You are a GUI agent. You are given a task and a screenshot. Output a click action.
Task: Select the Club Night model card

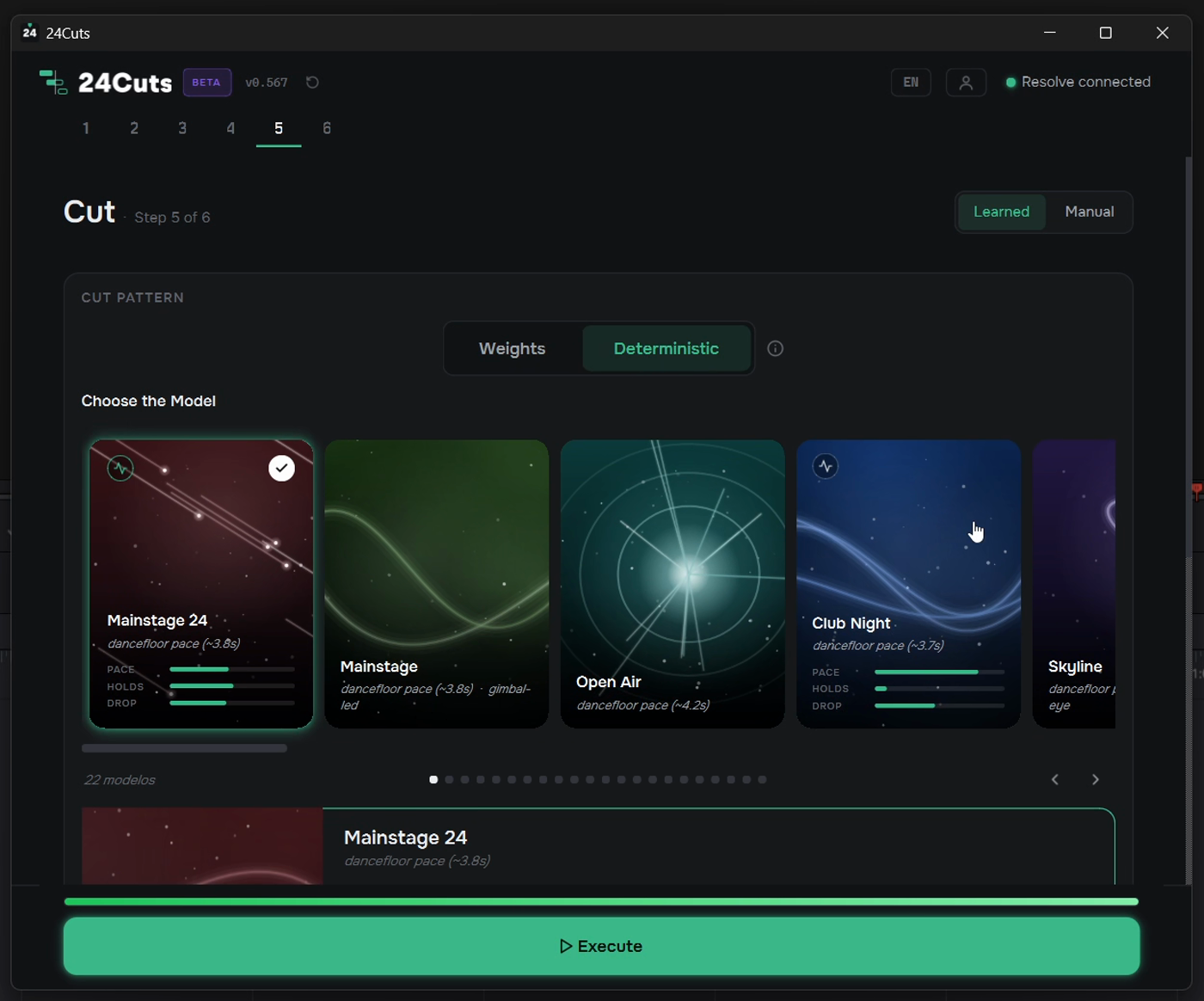point(908,585)
